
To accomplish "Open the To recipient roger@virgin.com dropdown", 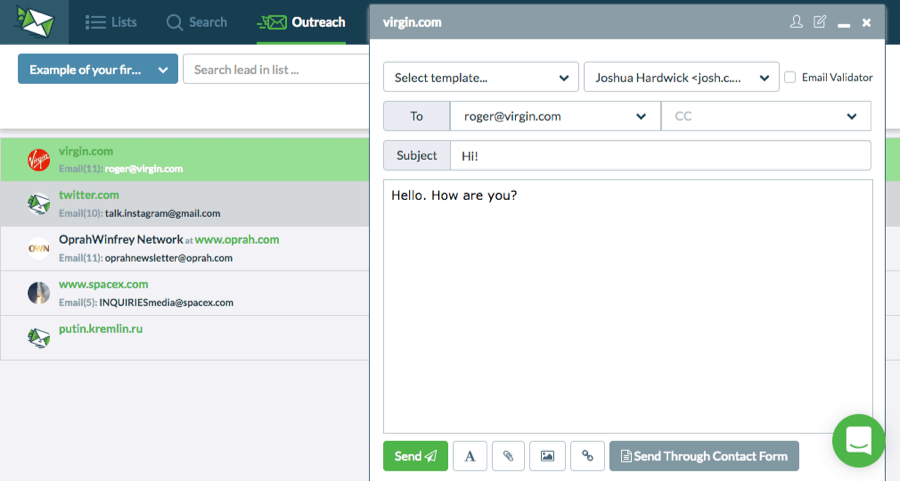I will coord(554,116).
